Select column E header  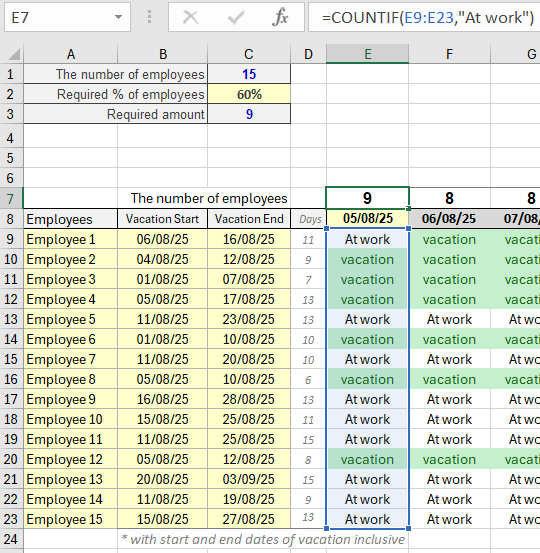tap(368, 54)
